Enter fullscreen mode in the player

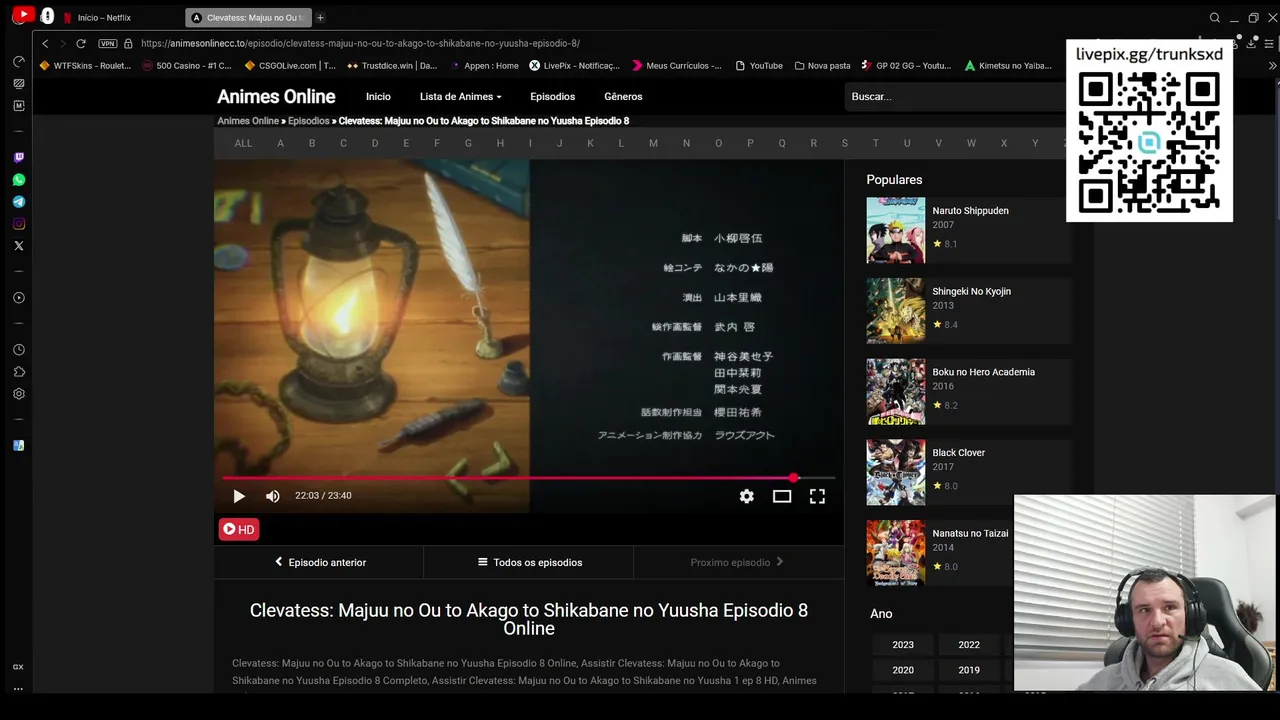click(817, 496)
